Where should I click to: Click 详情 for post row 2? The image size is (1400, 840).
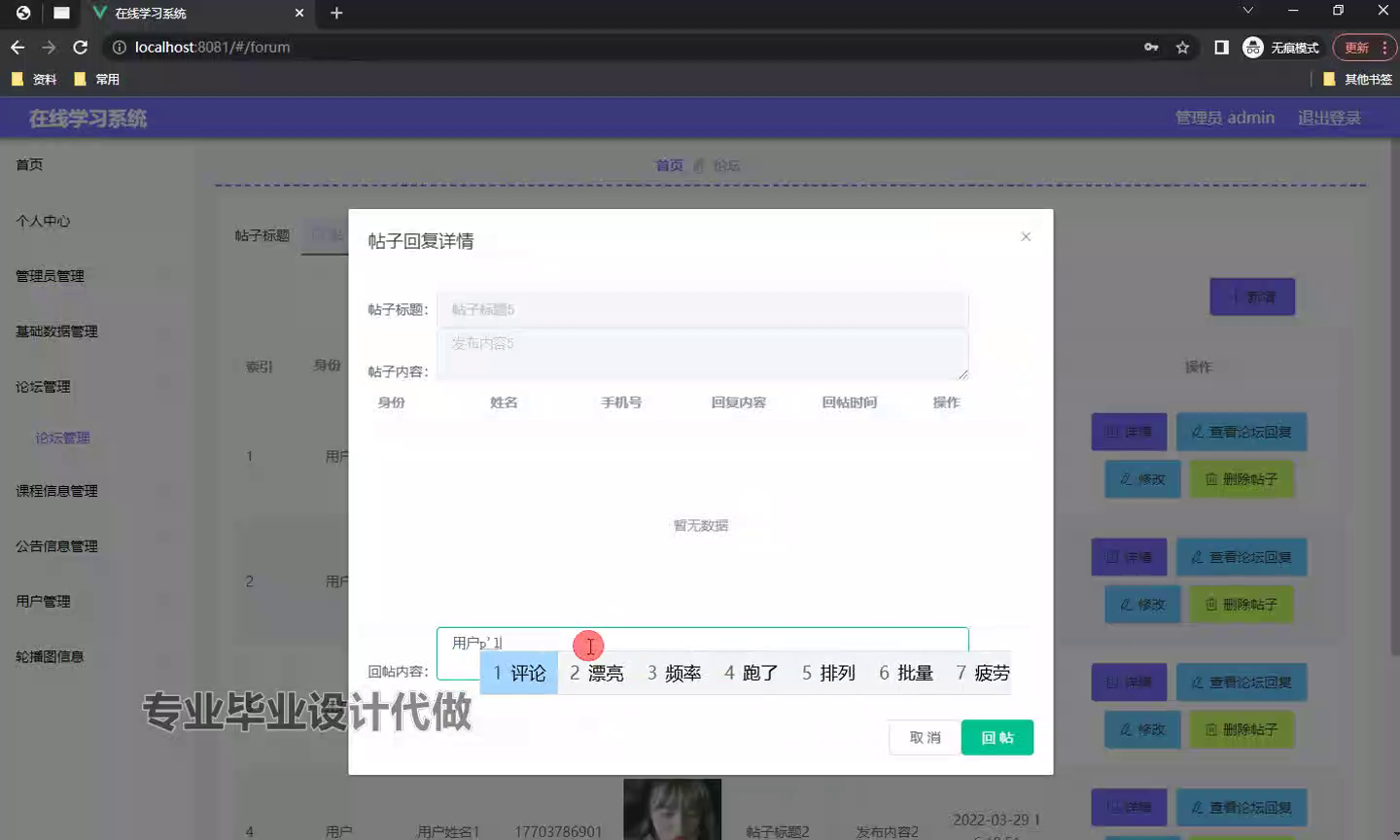tap(1129, 557)
